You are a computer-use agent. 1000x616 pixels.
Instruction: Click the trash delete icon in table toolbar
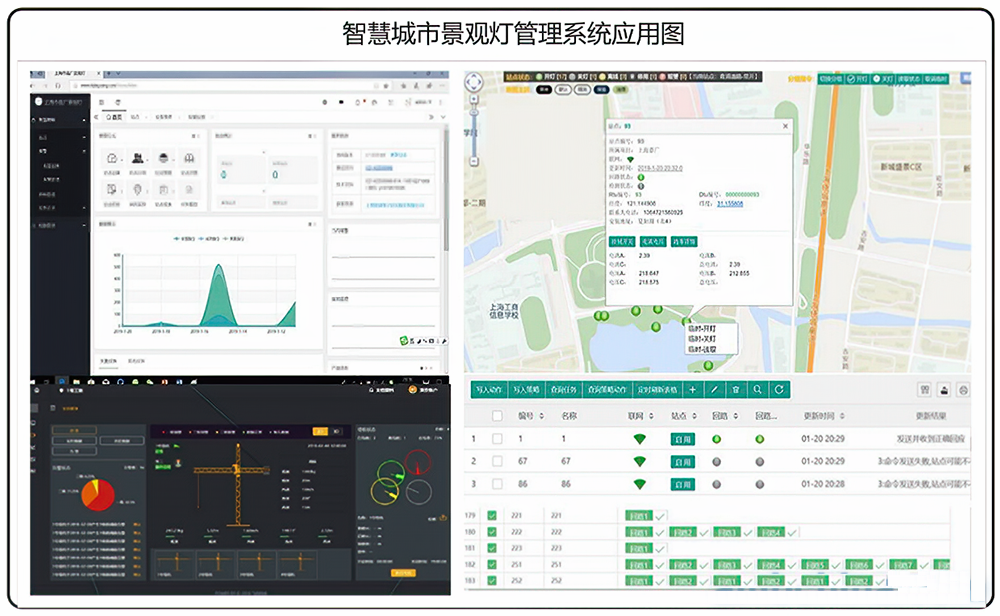[736, 389]
